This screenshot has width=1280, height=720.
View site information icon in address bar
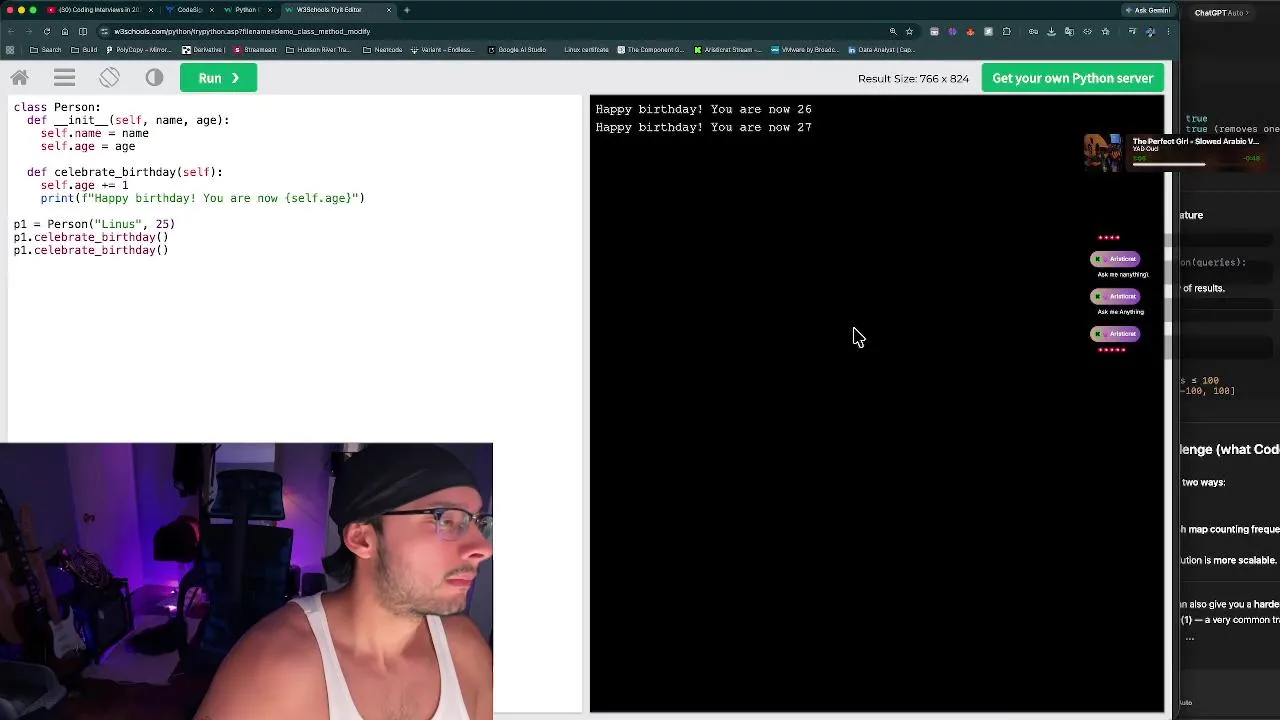click(105, 31)
